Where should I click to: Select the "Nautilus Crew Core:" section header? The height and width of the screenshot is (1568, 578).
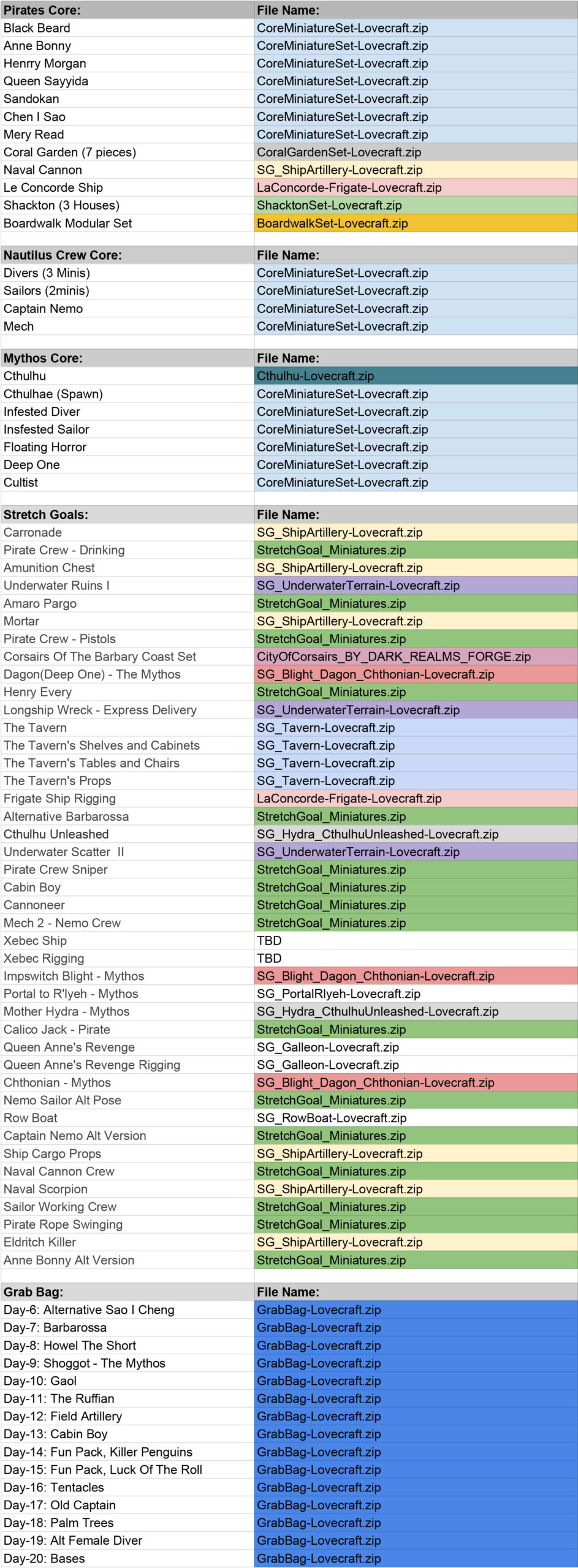(x=127, y=255)
